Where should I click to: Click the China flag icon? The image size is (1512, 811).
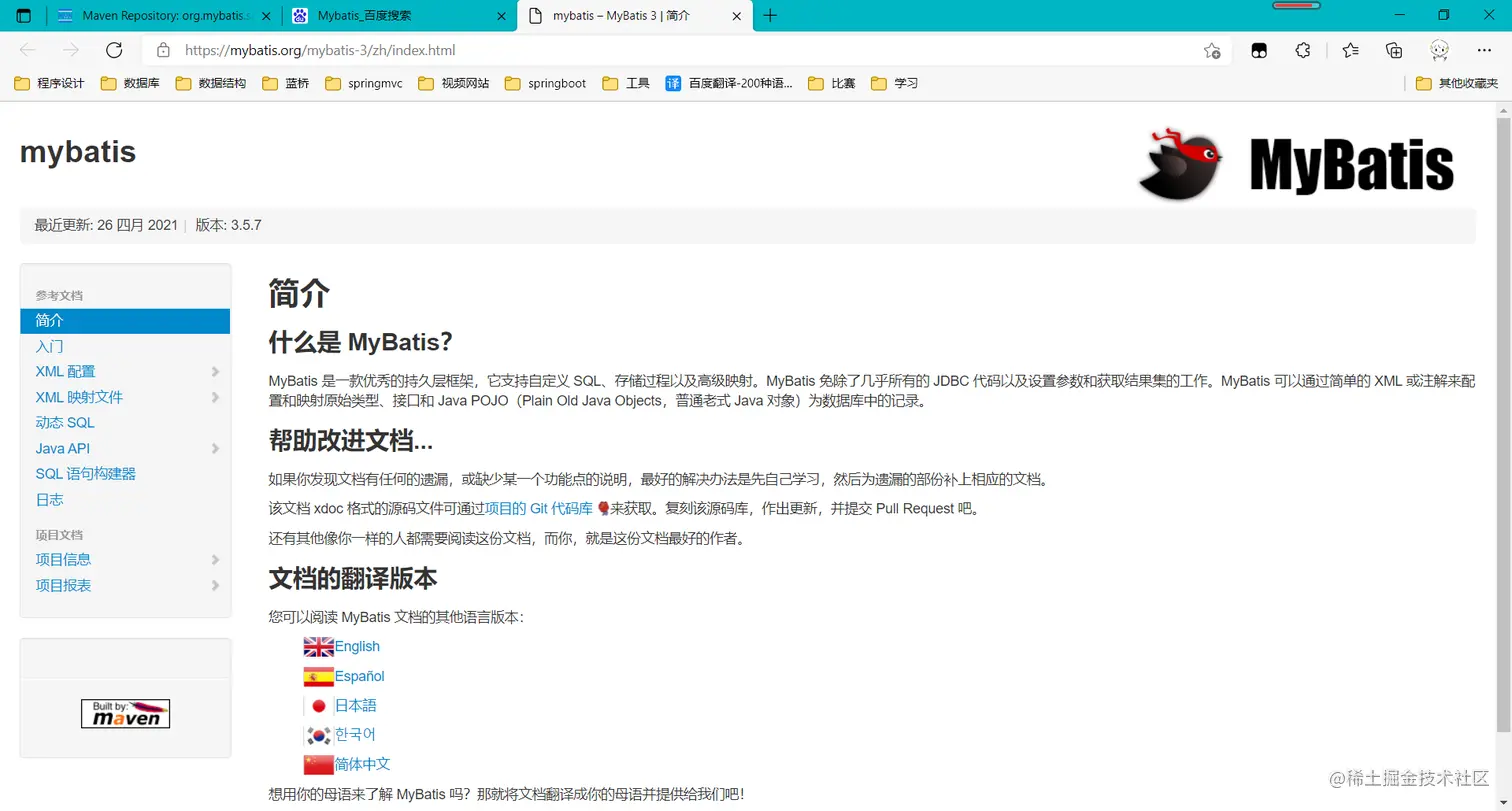(x=319, y=765)
